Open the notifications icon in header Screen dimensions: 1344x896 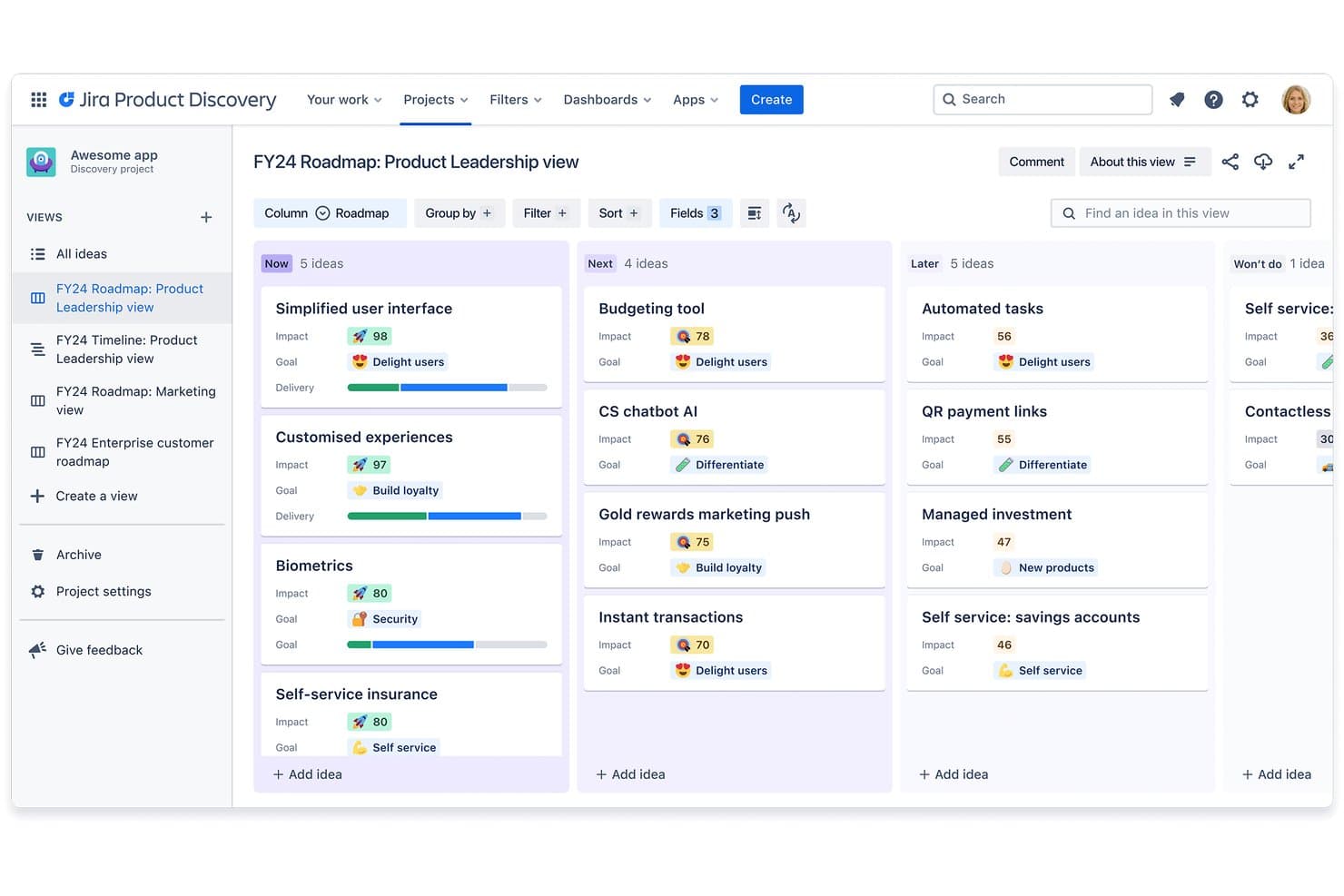1177,100
